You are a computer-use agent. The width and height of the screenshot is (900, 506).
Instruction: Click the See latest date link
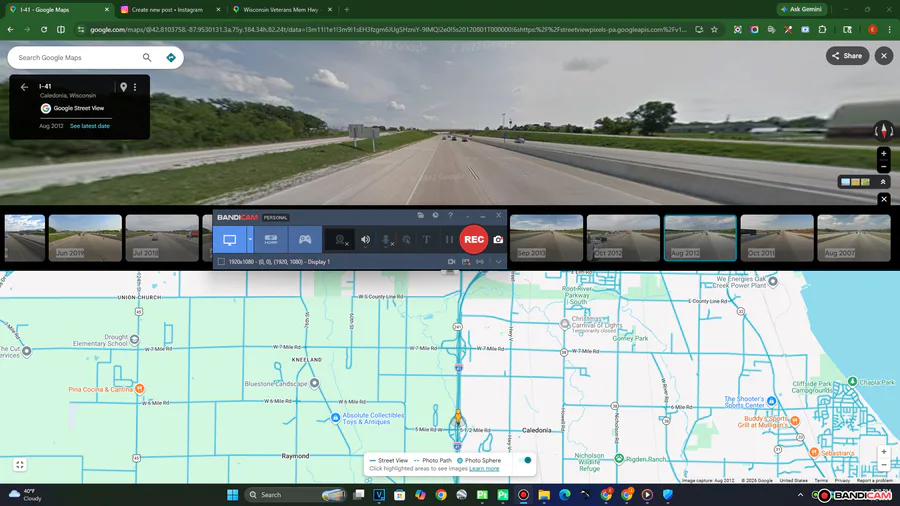pyautogui.click(x=90, y=126)
